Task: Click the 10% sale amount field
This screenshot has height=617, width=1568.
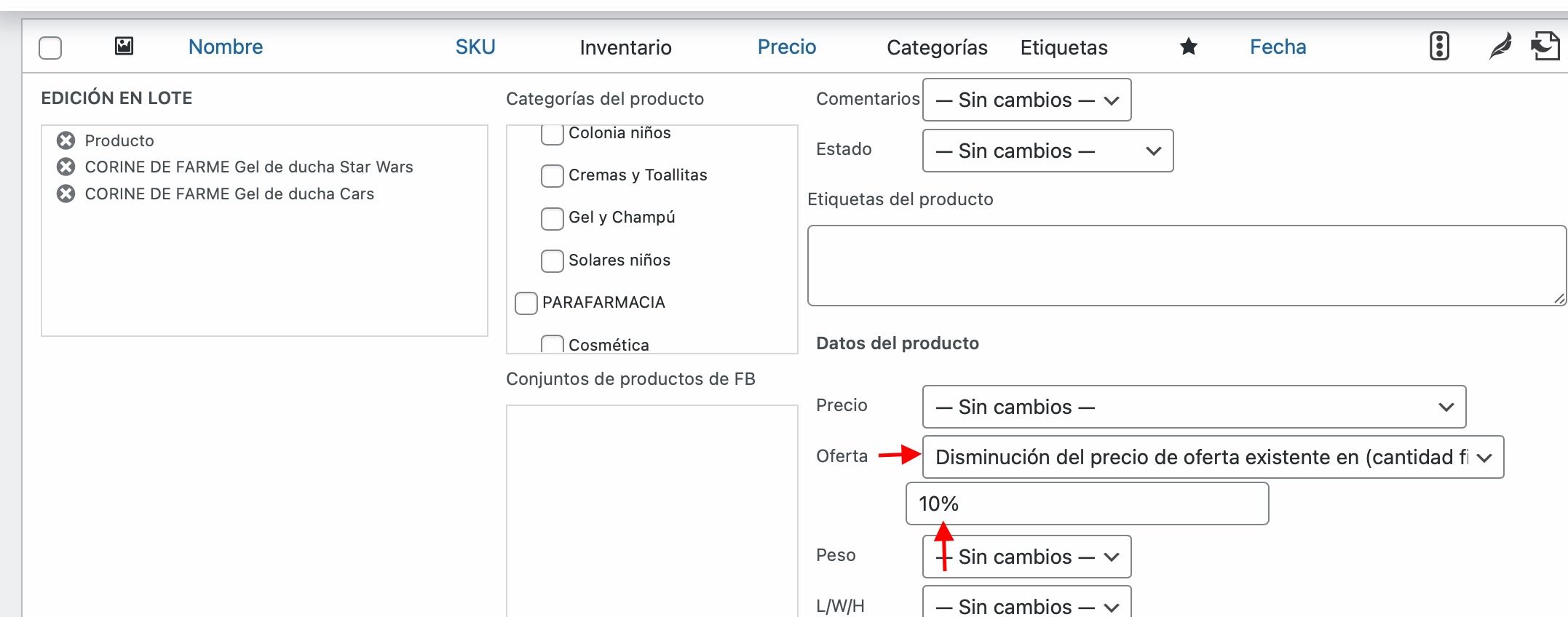Action: (1087, 503)
